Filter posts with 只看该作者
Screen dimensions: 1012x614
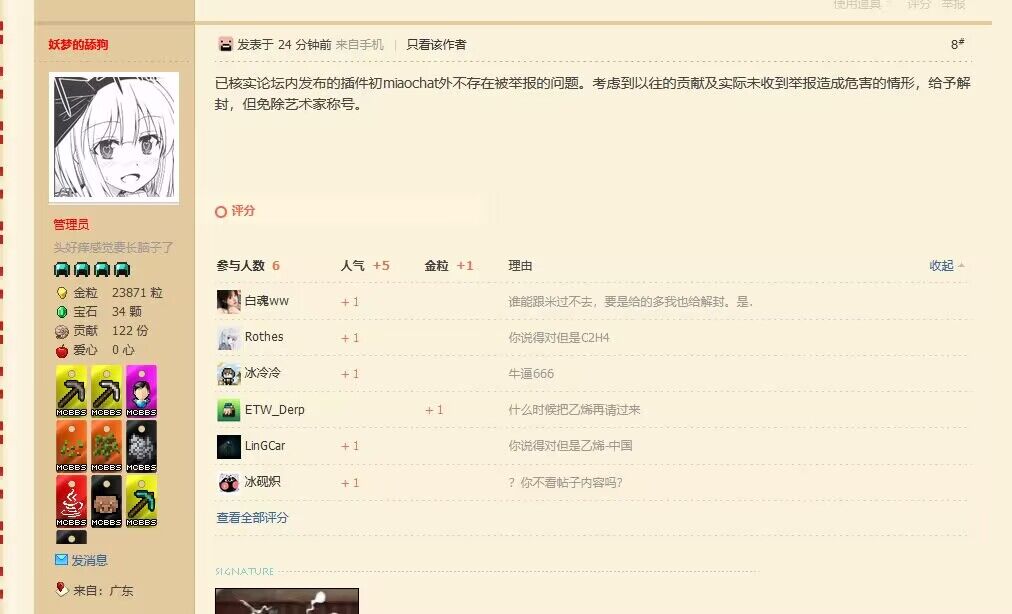tap(436, 45)
